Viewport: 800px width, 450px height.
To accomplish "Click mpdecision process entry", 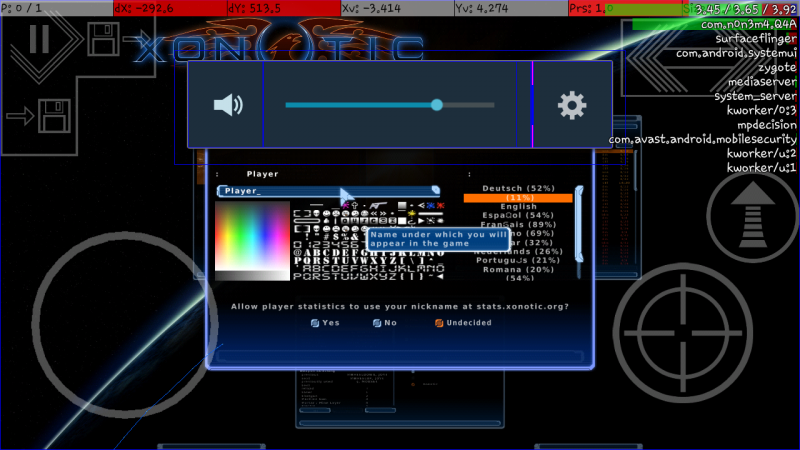I will coord(767,124).
